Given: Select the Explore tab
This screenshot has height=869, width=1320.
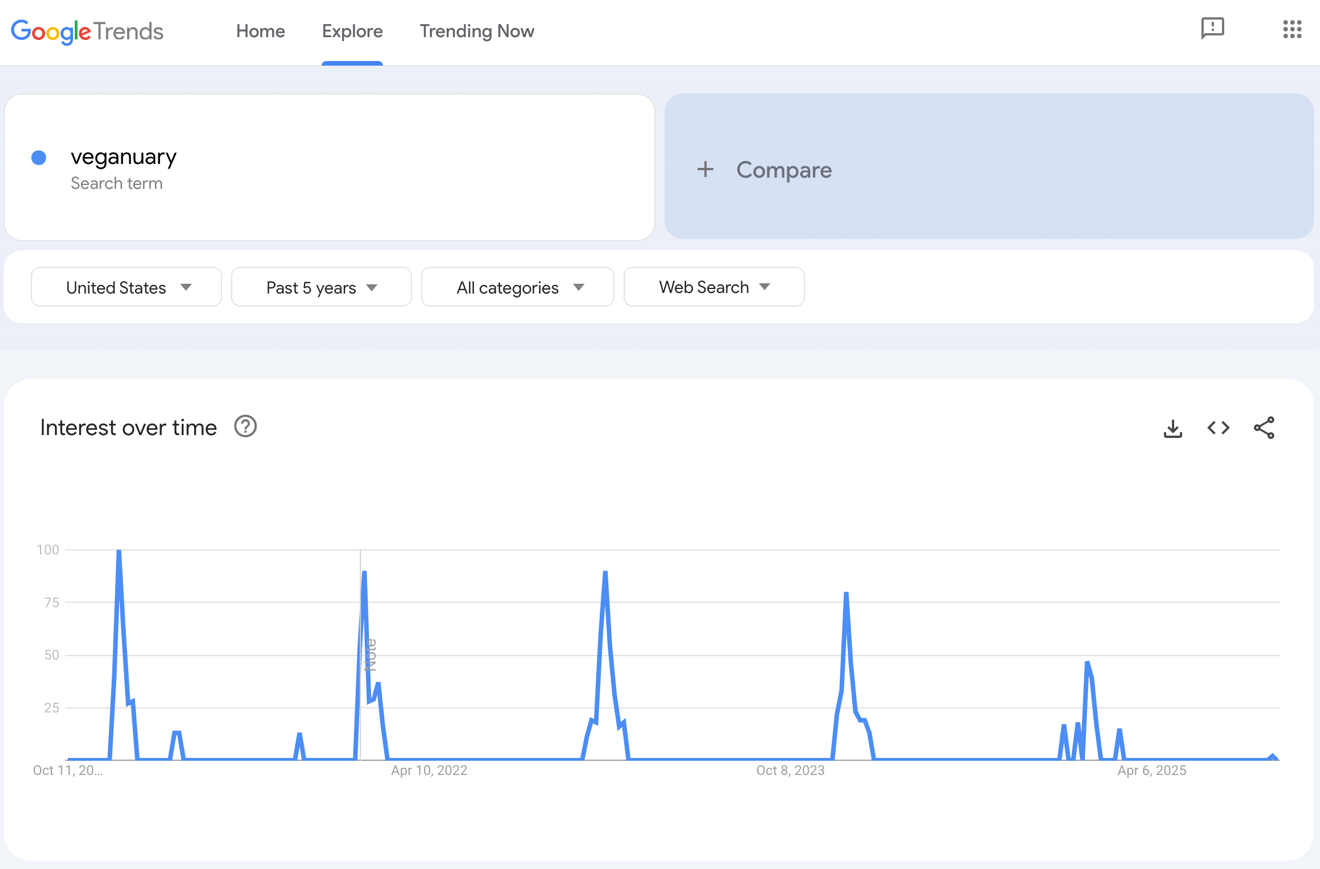Looking at the screenshot, I should coord(352,31).
